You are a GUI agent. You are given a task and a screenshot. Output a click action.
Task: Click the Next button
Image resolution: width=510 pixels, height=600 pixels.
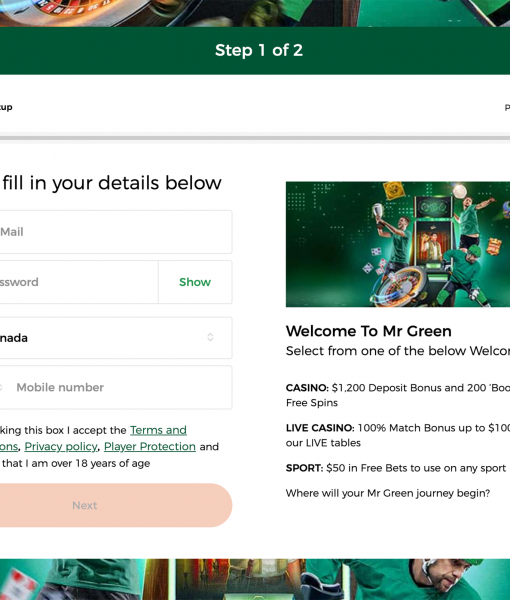click(116, 505)
